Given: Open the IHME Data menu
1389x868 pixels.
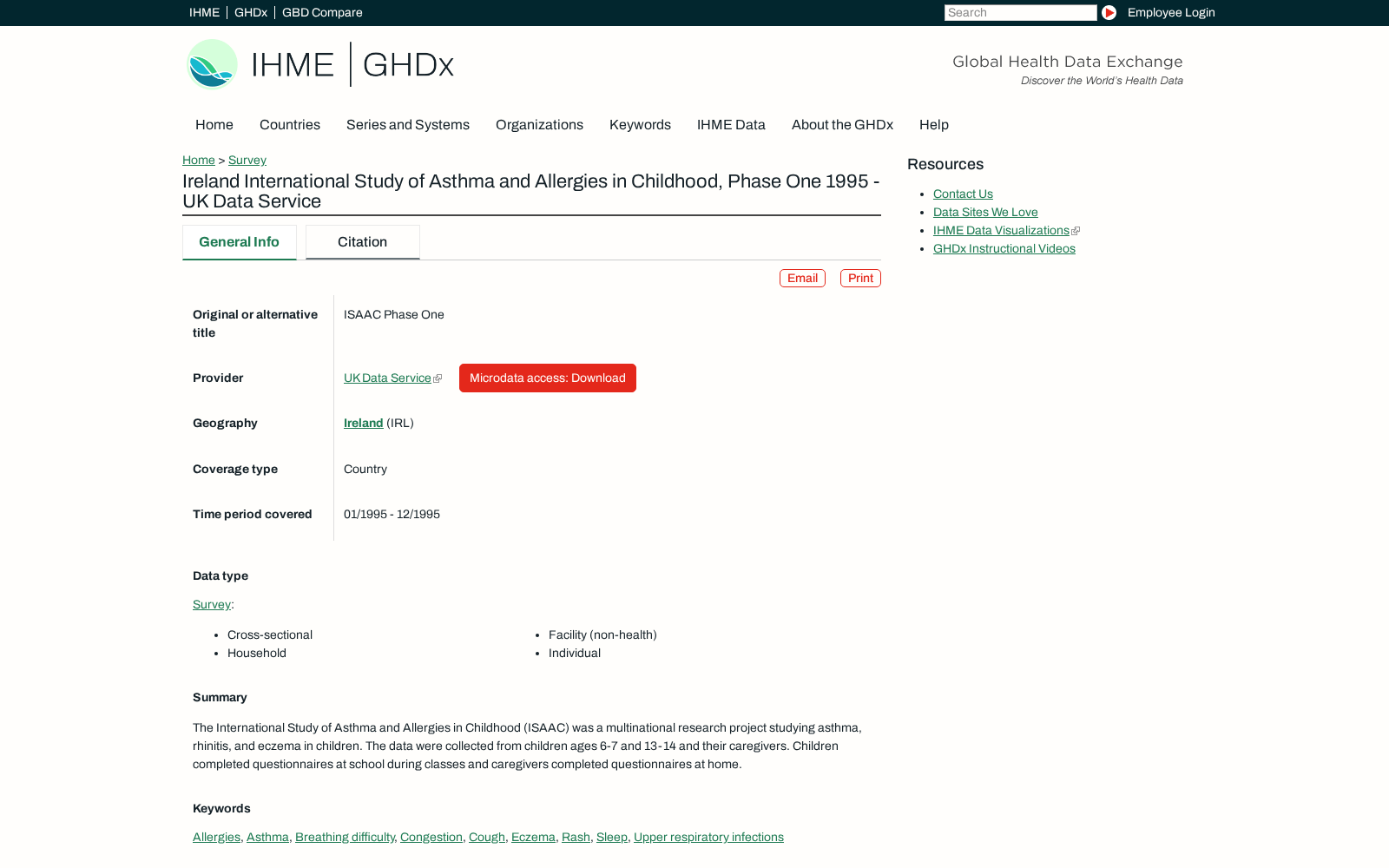Looking at the screenshot, I should [731, 125].
